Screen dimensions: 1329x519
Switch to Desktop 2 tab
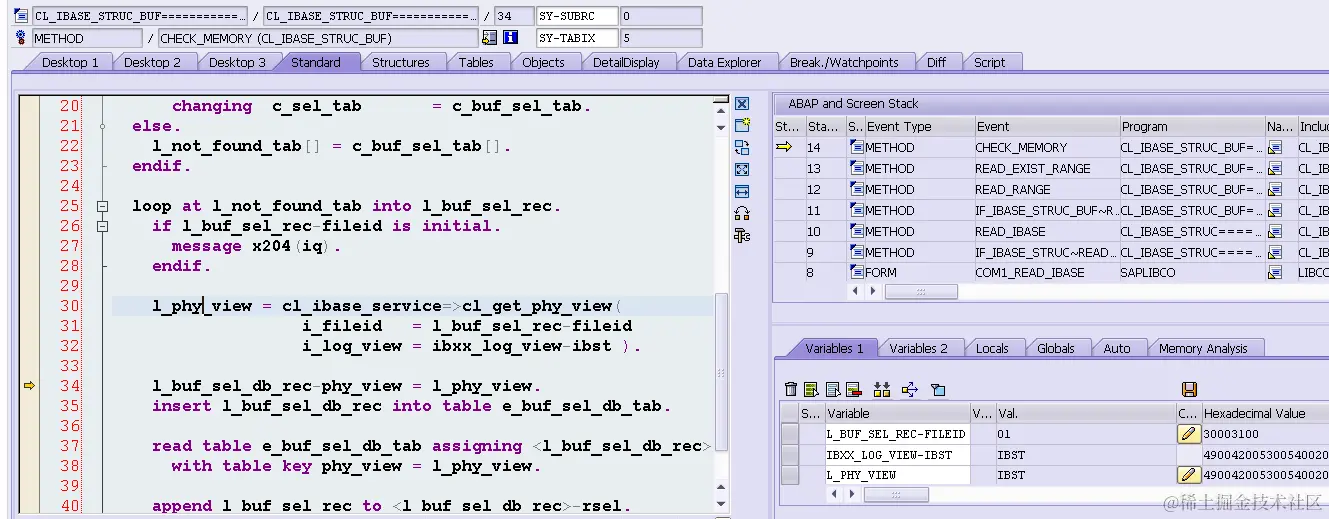coord(152,62)
